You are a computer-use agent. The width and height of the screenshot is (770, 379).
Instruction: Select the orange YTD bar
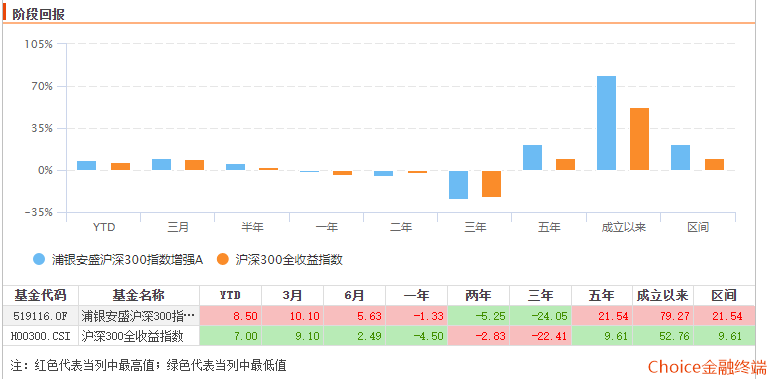click(120, 166)
